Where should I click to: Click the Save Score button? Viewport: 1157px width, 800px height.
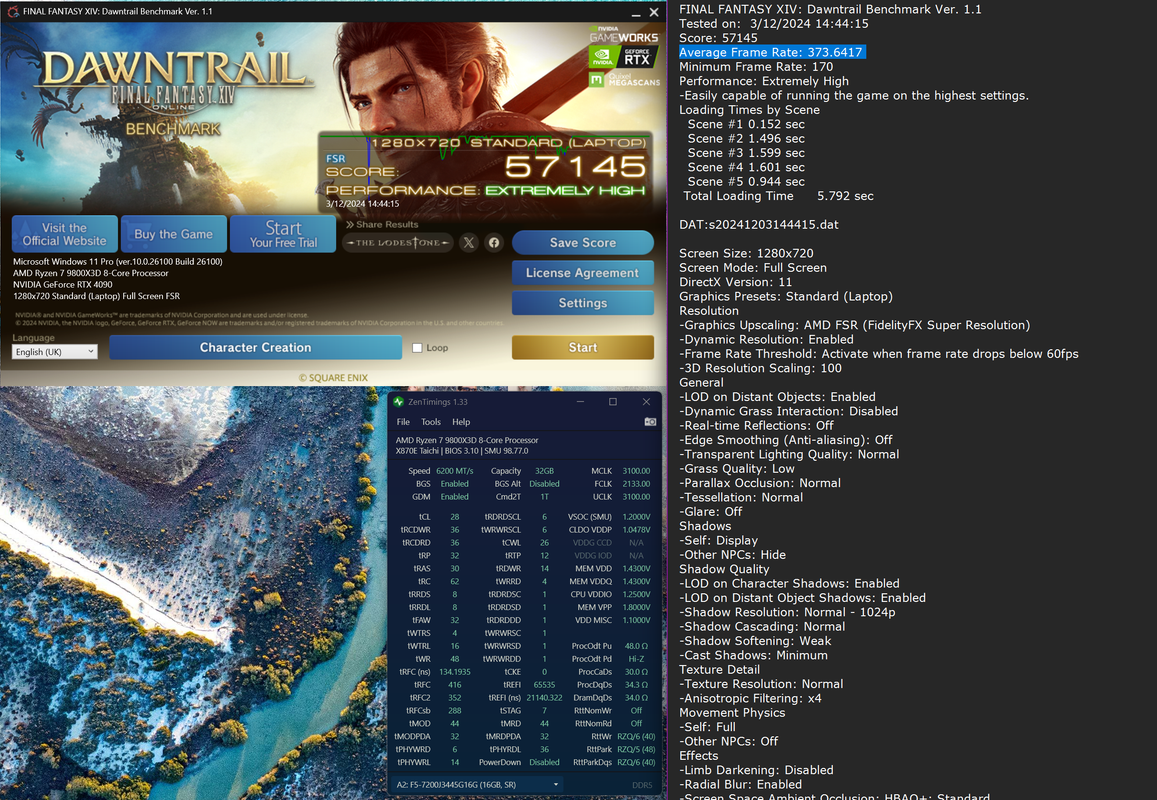583,243
